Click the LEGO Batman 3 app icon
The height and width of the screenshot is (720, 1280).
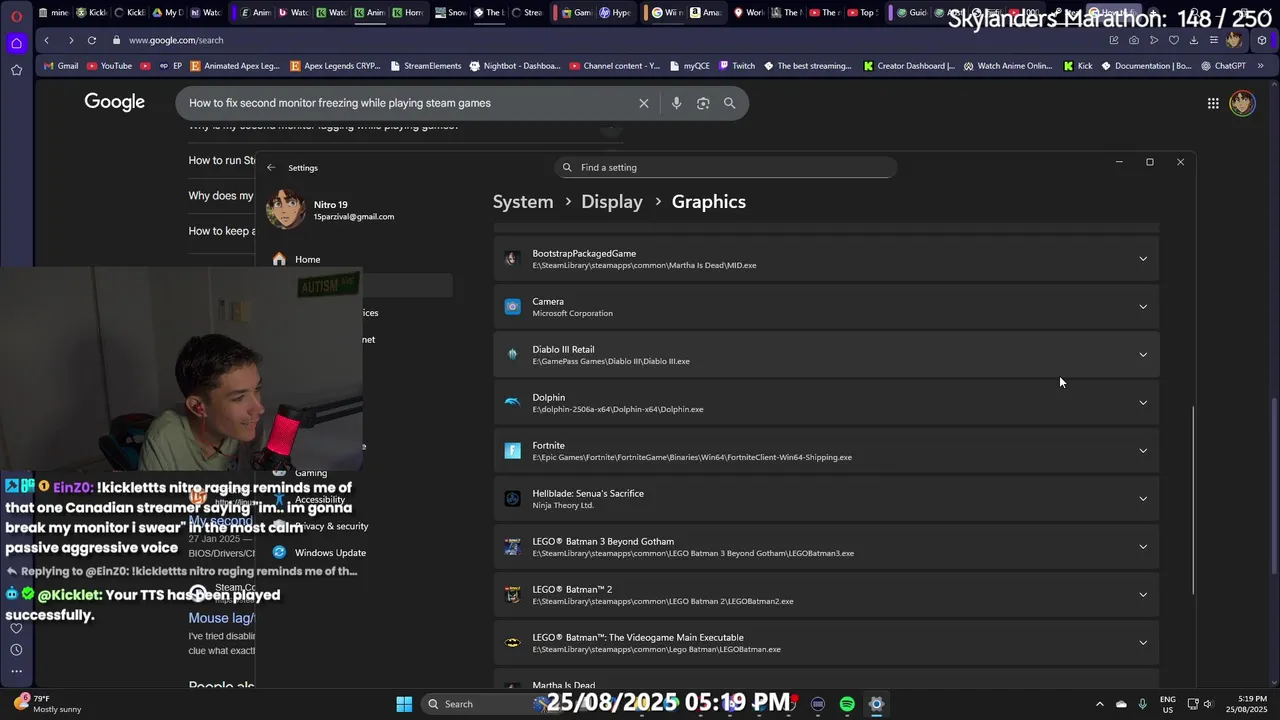(x=512, y=547)
